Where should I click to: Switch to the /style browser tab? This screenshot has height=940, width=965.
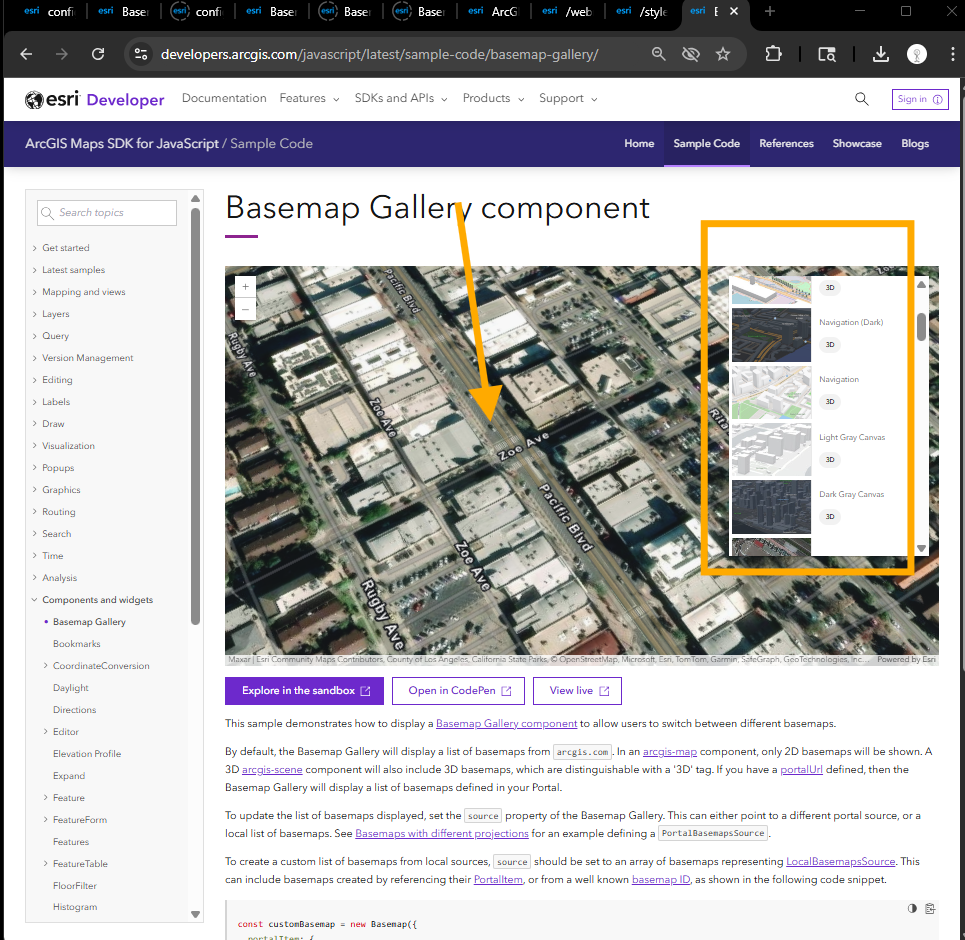(x=643, y=11)
